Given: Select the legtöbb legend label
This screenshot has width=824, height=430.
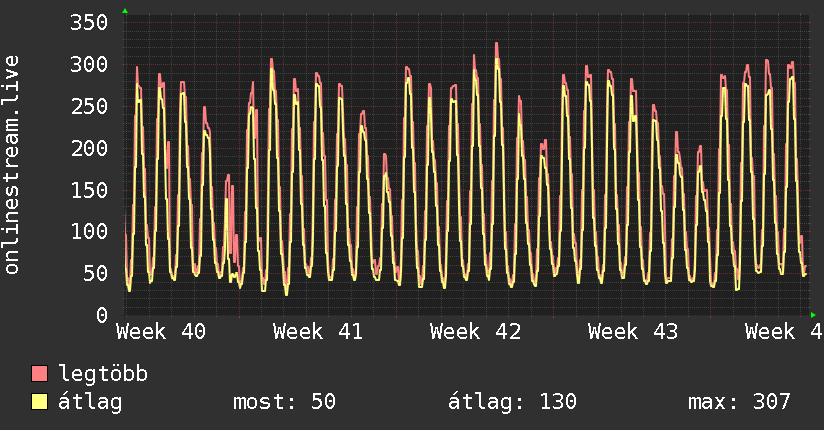Looking at the screenshot, I should coord(103,373).
